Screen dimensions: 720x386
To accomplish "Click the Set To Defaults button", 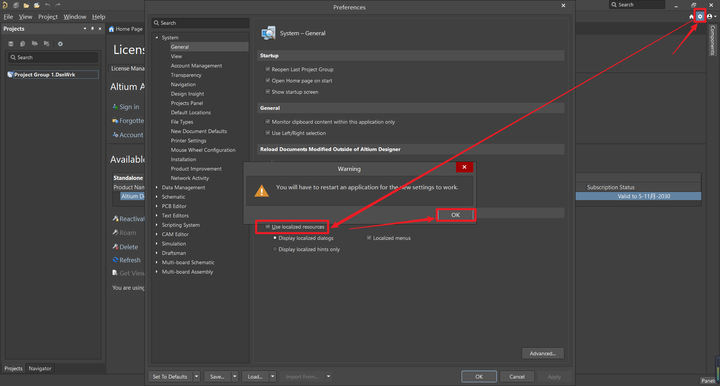I will 170,376.
